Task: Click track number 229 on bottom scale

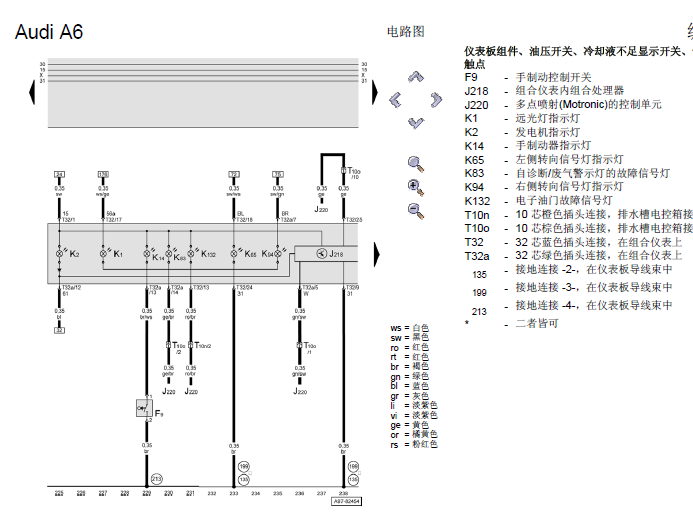Action: tap(146, 493)
